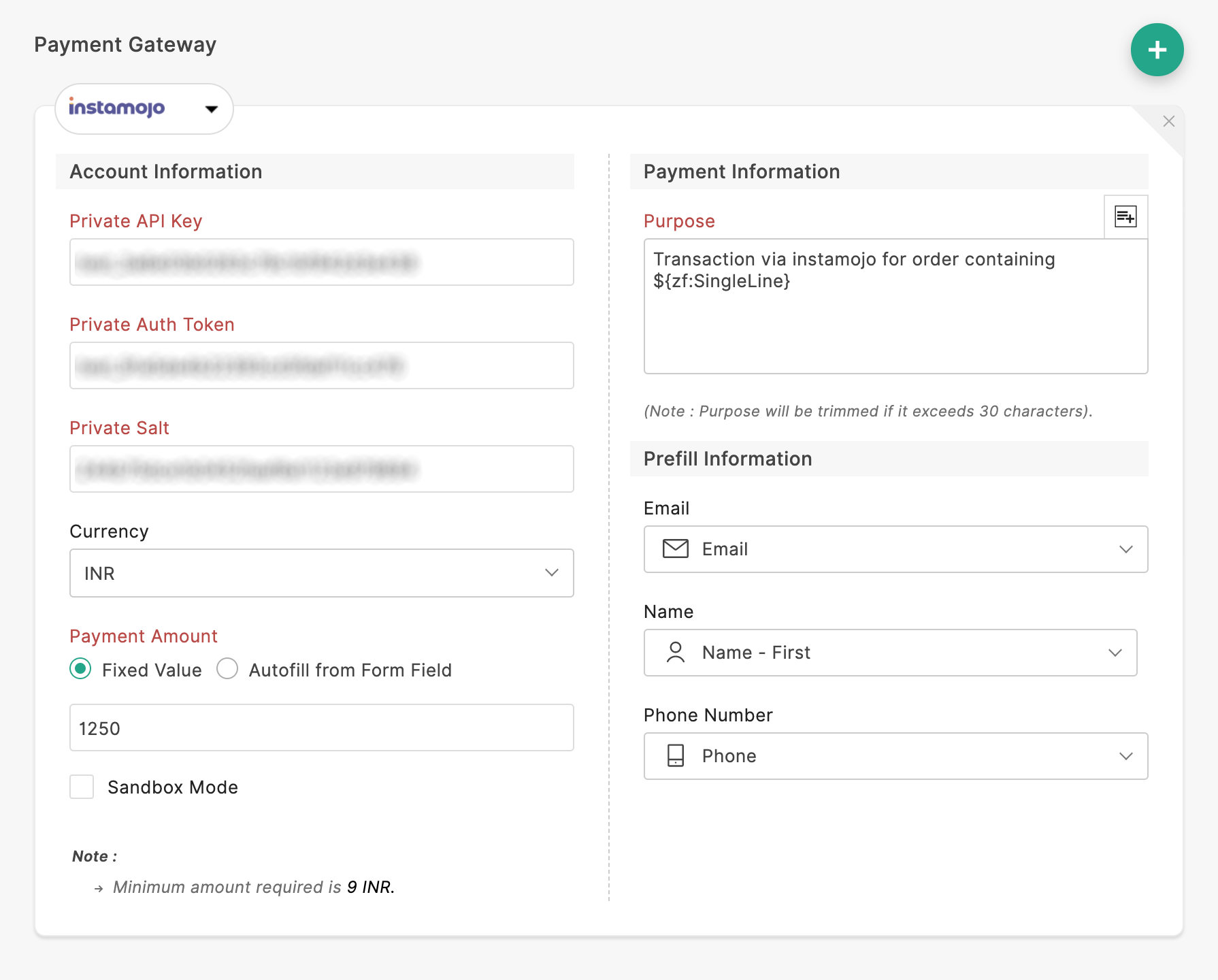
Task: Click the phone device icon in Phone dropdown
Action: (x=676, y=755)
